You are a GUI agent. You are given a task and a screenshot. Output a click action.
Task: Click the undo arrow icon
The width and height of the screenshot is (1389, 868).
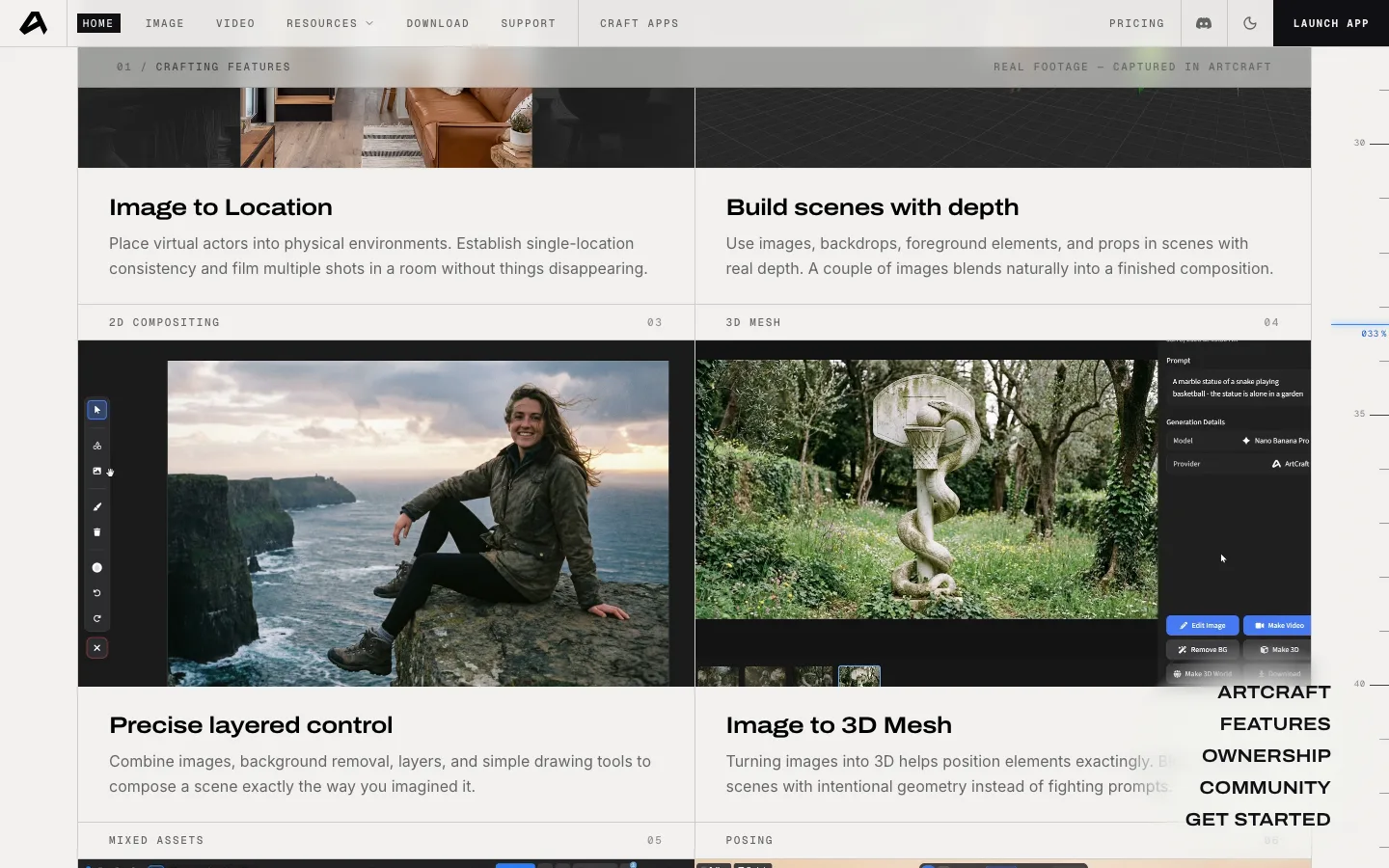point(97,593)
